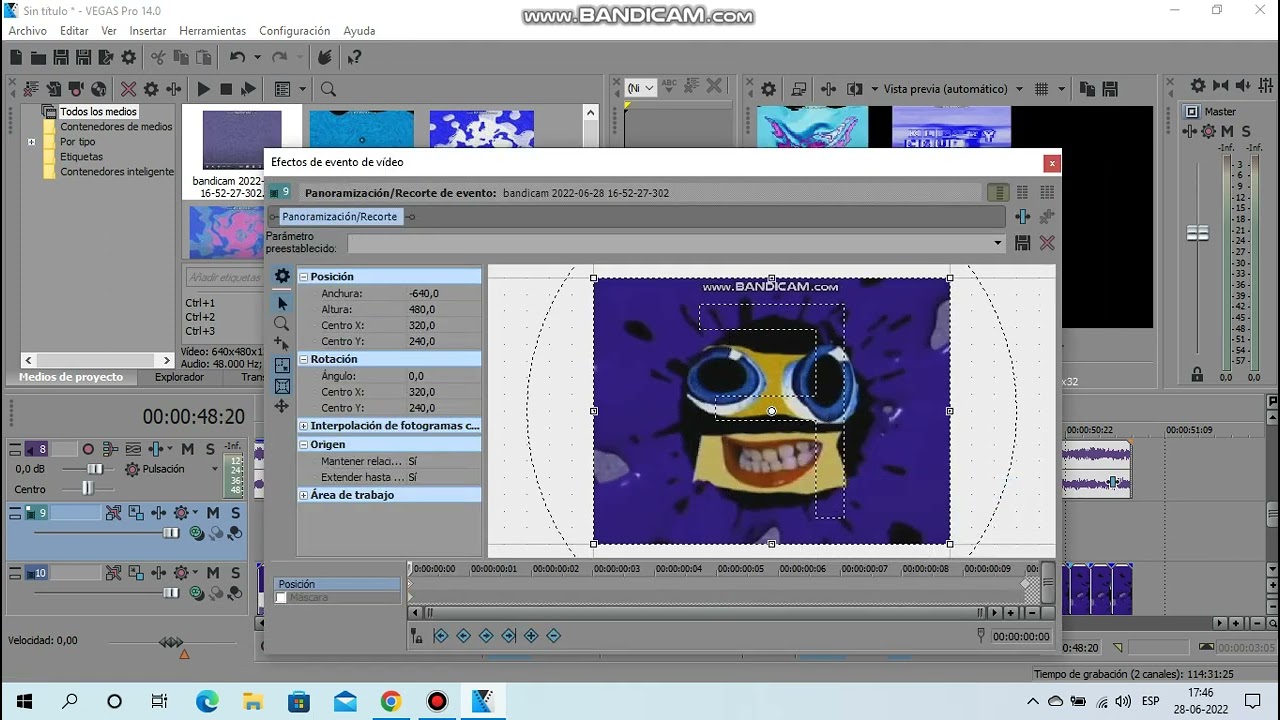Viewport: 1280px width, 720px height.
Task: Toggle lock aspect ratio in Pan/Crop tools
Action: 282,366
